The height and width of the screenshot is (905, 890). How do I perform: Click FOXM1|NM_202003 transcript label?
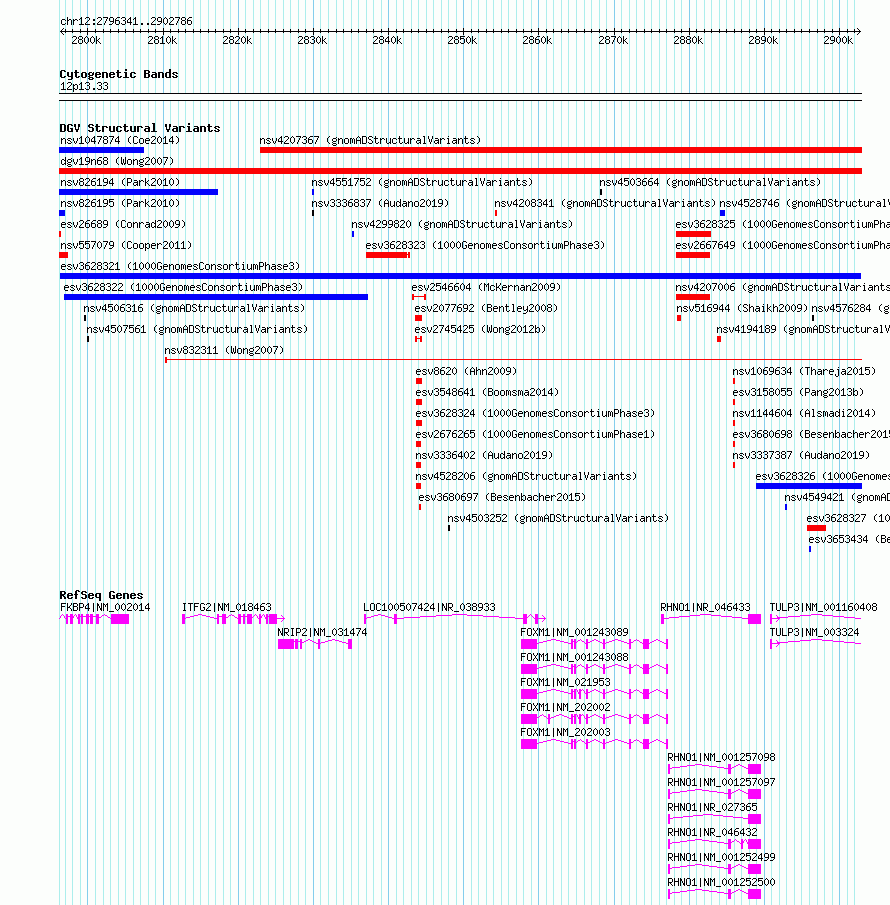565,732
